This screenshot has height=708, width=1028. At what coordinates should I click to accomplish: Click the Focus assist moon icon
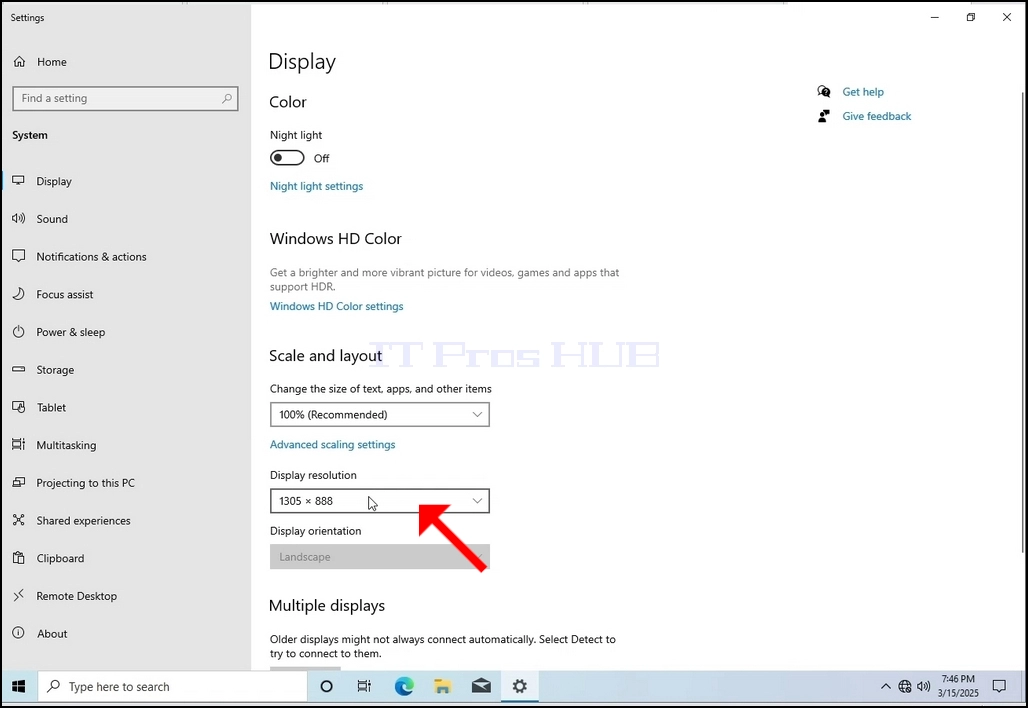pos(18,294)
